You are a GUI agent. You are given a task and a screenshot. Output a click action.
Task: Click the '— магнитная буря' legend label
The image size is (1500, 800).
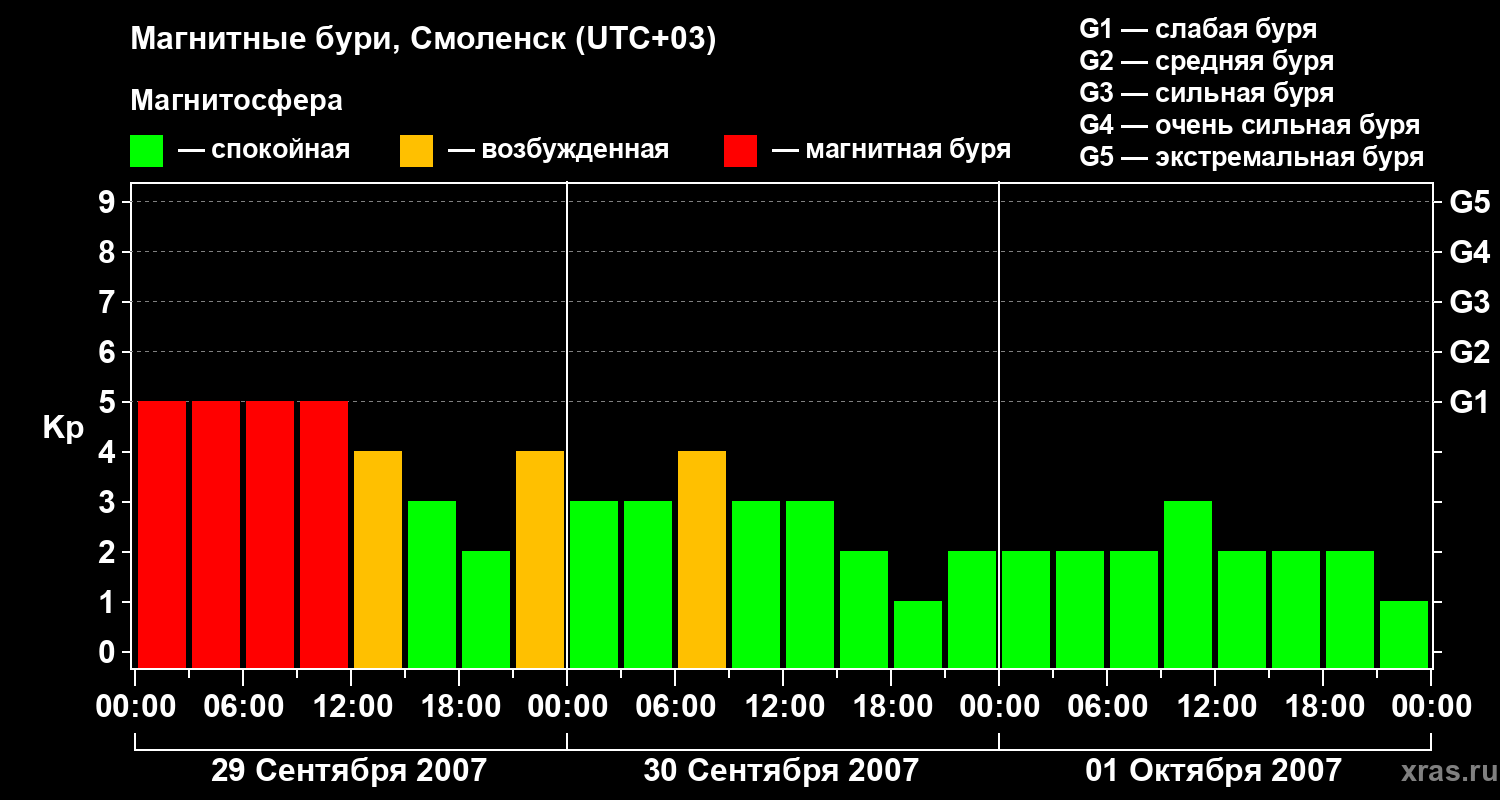[891, 150]
